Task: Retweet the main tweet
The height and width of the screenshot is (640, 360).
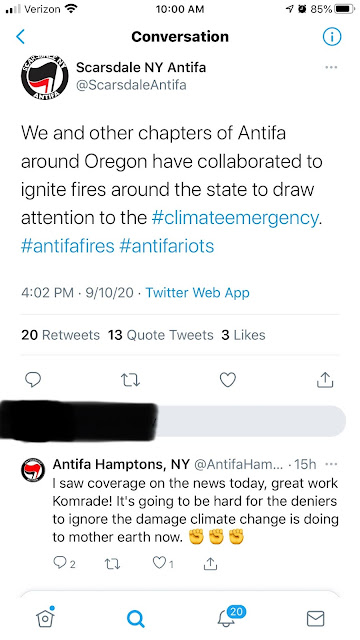Action: click(x=131, y=380)
